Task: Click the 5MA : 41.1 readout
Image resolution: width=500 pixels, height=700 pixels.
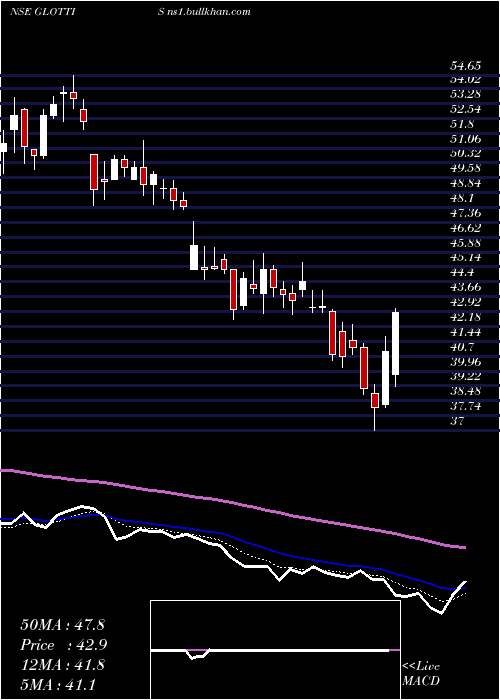Action: coord(58,684)
